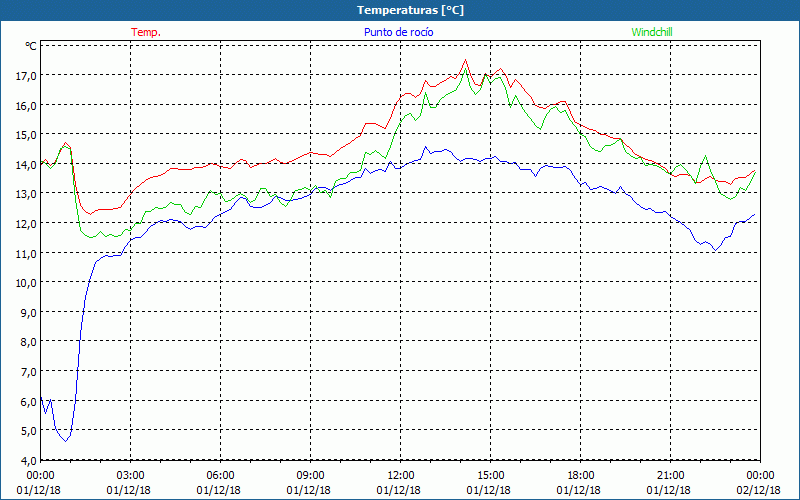Click the 9,0 y-axis value

[x=30, y=312]
